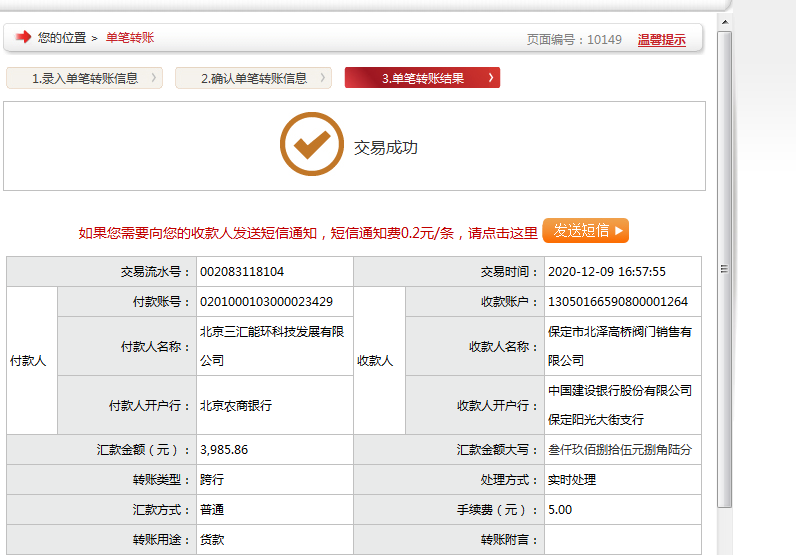Image resolution: width=796 pixels, height=555 pixels.
Task: Open the 1.录入单笔转账信息 step tab
Action: click(84, 78)
